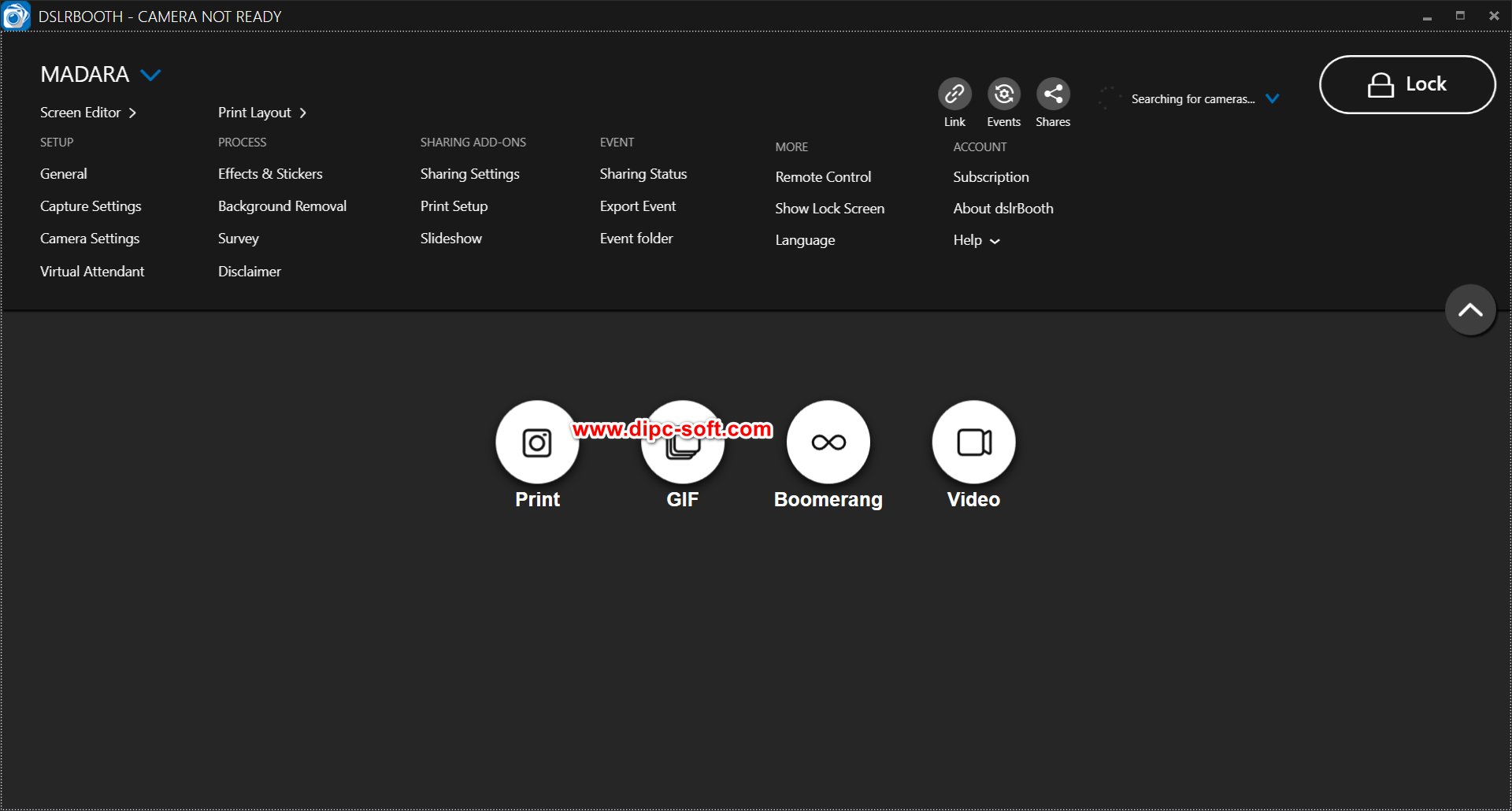
Task: Open Slideshow add-on
Action: [x=451, y=239]
